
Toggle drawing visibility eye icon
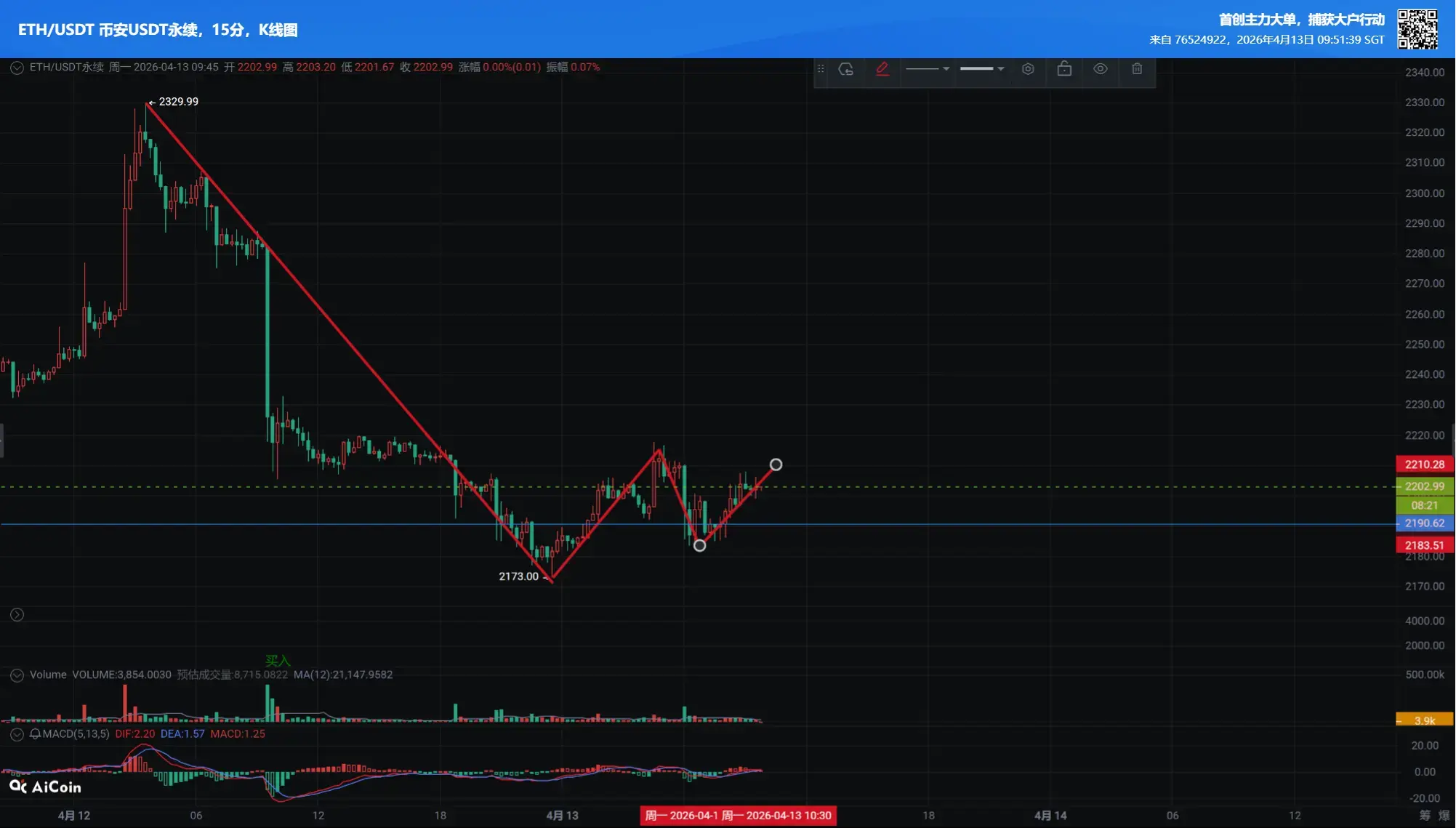(1101, 69)
